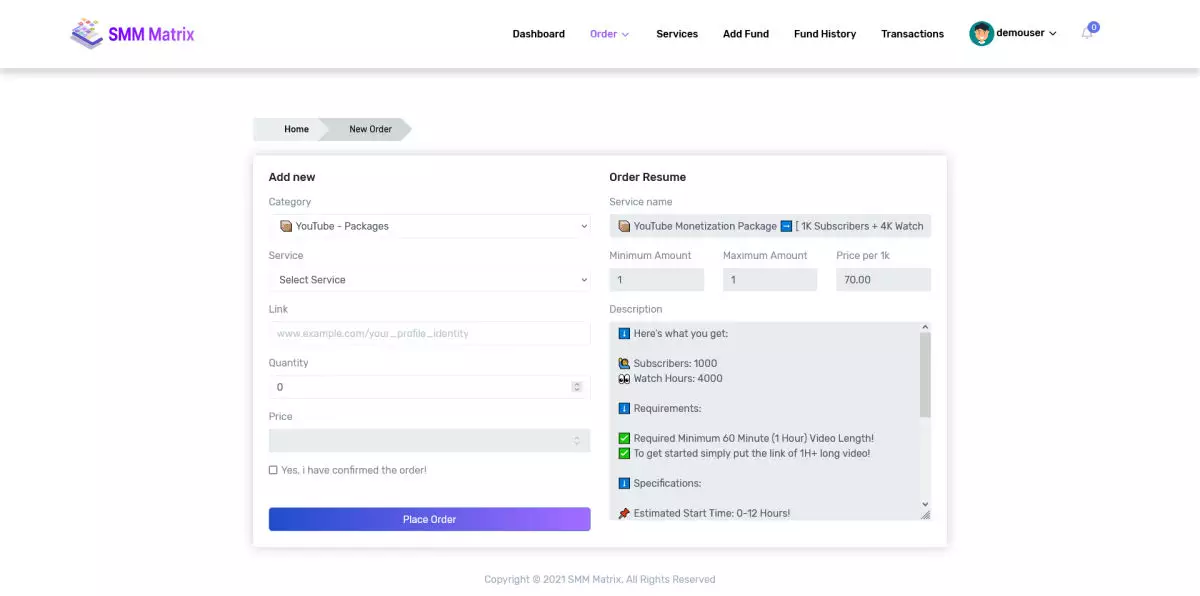
Task: Open the Dashboard page
Action: (538, 34)
